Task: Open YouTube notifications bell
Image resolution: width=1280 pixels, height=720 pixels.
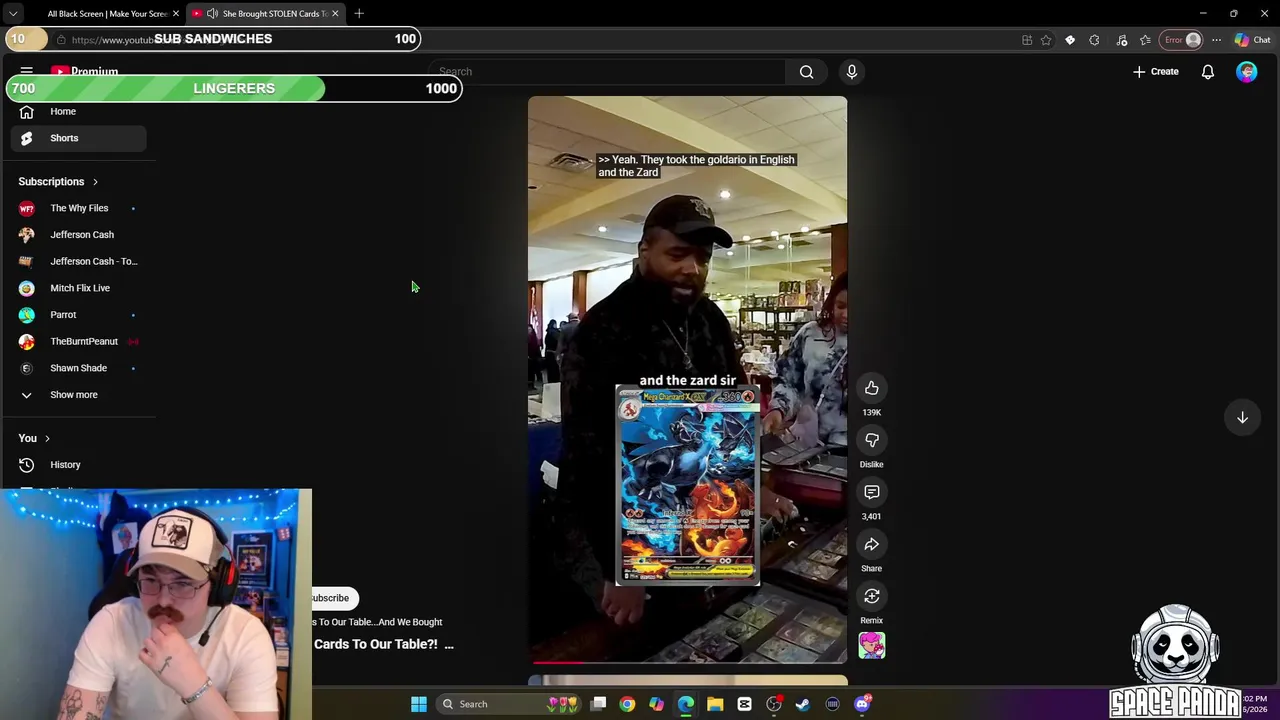Action: [1208, 72]
